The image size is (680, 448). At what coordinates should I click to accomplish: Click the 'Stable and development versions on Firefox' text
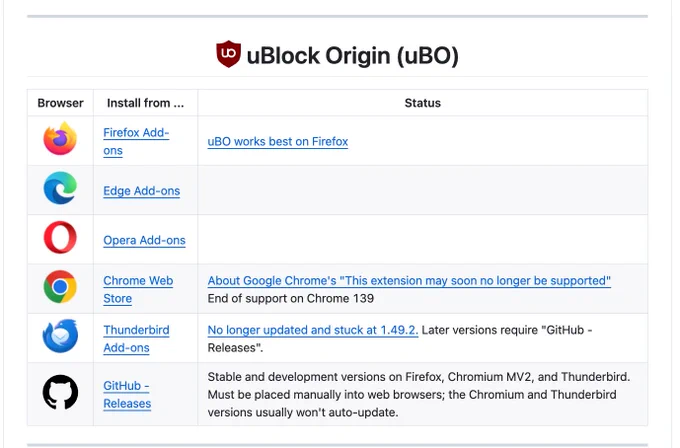pos(325,377)
